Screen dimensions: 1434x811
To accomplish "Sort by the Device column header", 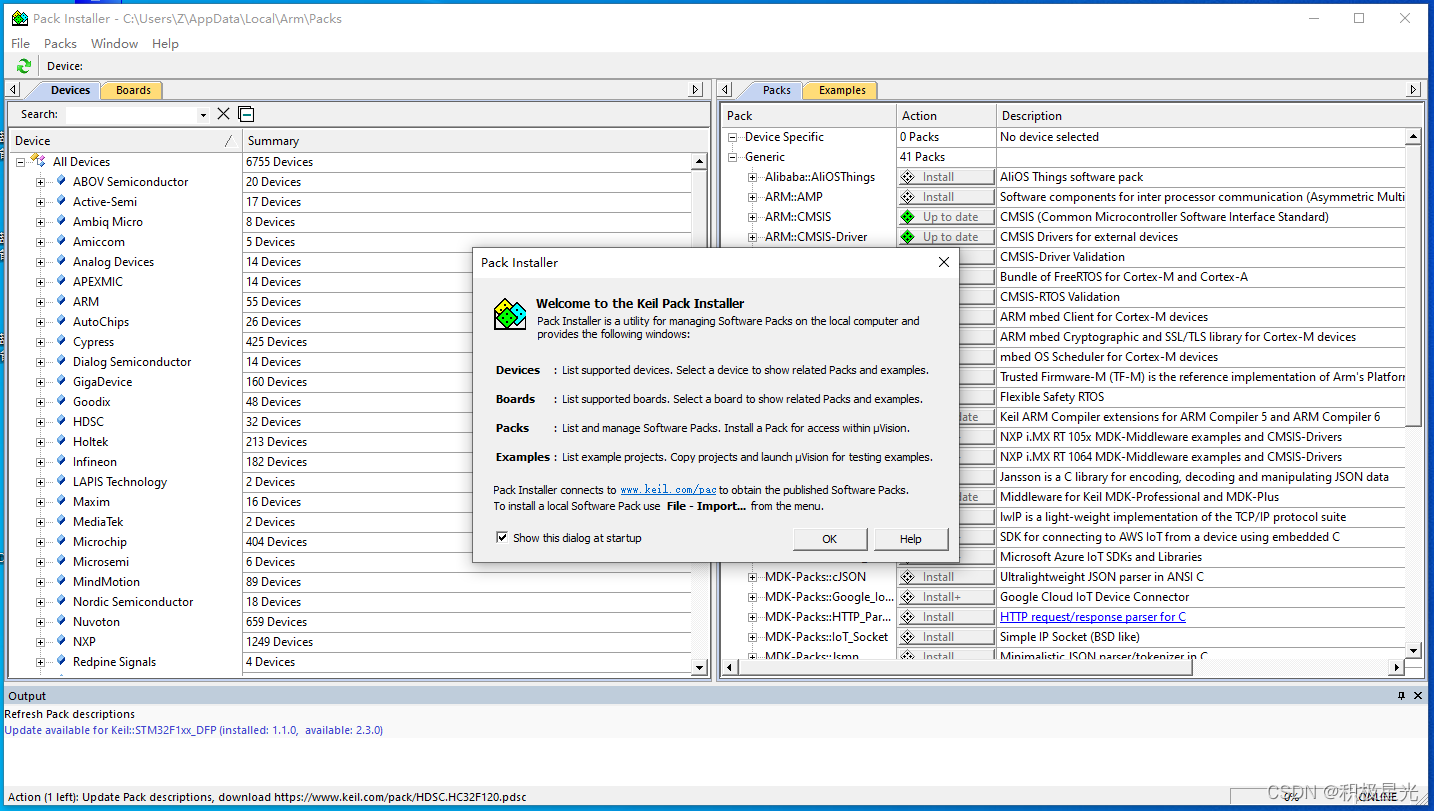I will (x=125, y=141).
